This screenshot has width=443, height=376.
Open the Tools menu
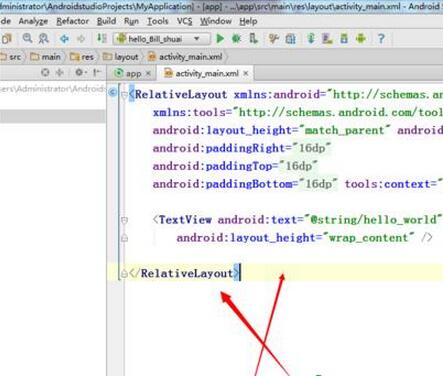[158, 21]
